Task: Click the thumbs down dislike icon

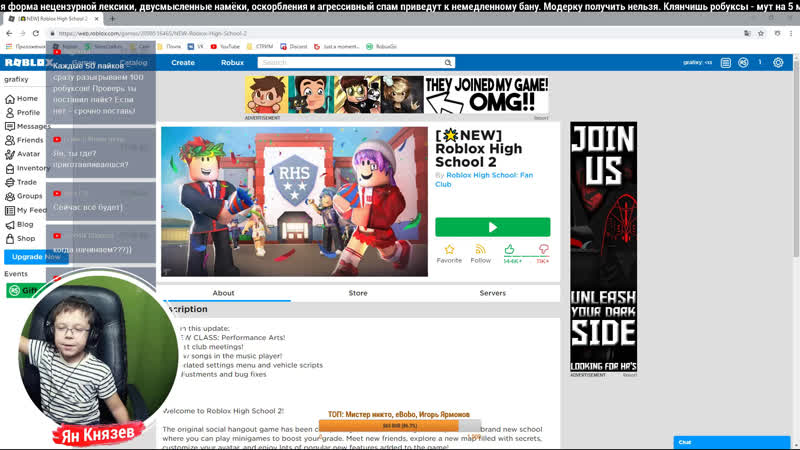Action: (x=543, y=249)
